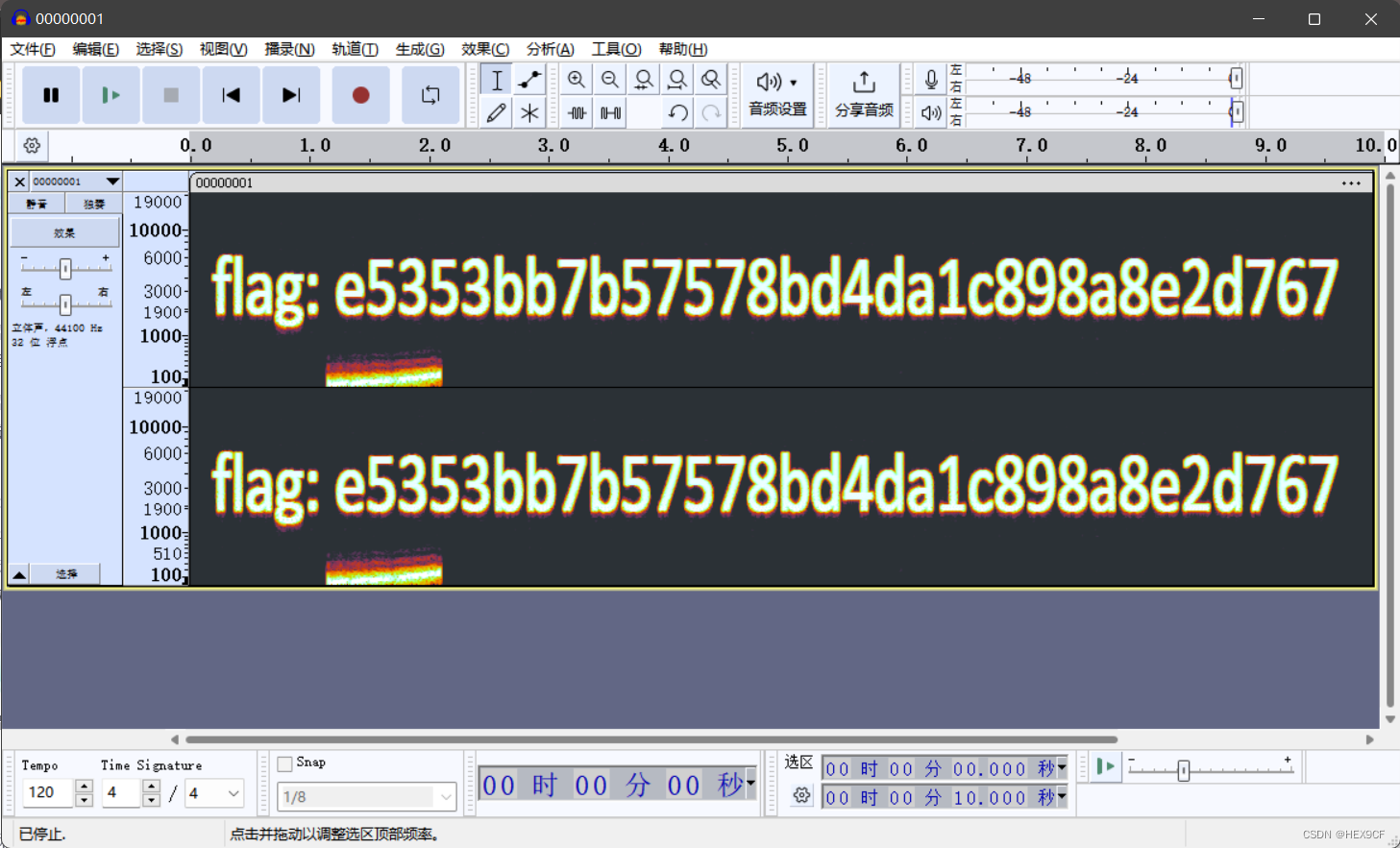Screen dimensions: 1400x848
Task: Open the 轨道 (Tracks) menu
Action: pyautogui.click(x=355, y=49)
